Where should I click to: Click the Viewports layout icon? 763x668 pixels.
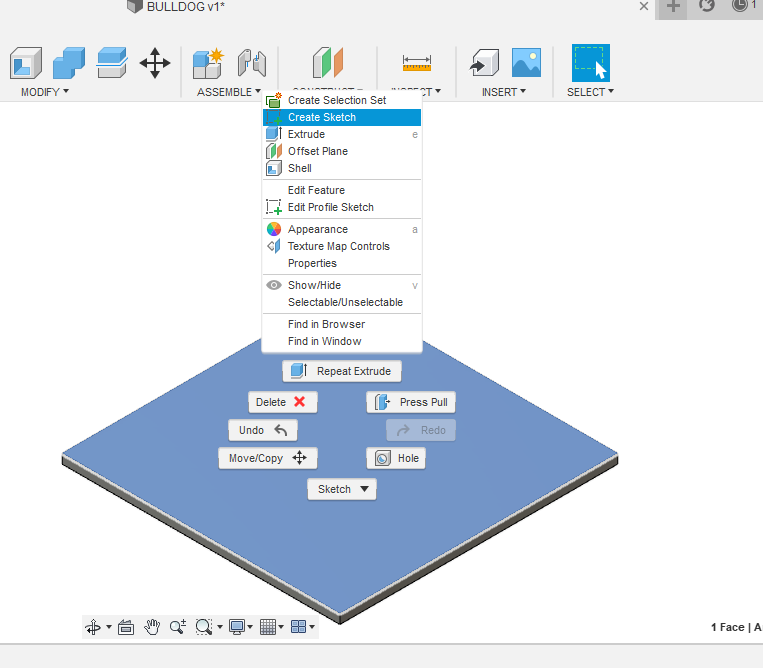click(298, 627)
